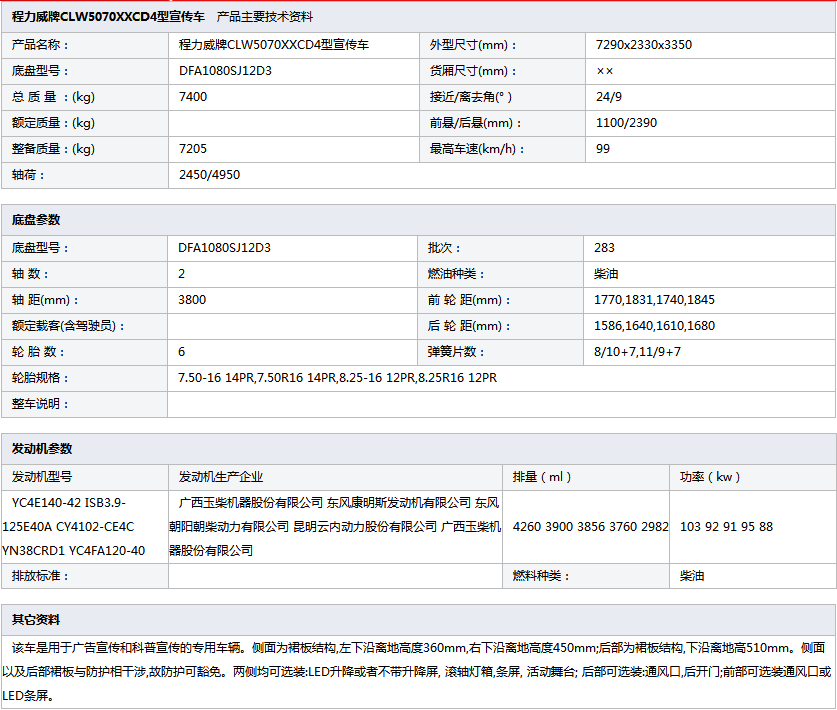837x710 pixels.
Task: Select the 燃油种类 value 柴油
Action: click(606, 274)
